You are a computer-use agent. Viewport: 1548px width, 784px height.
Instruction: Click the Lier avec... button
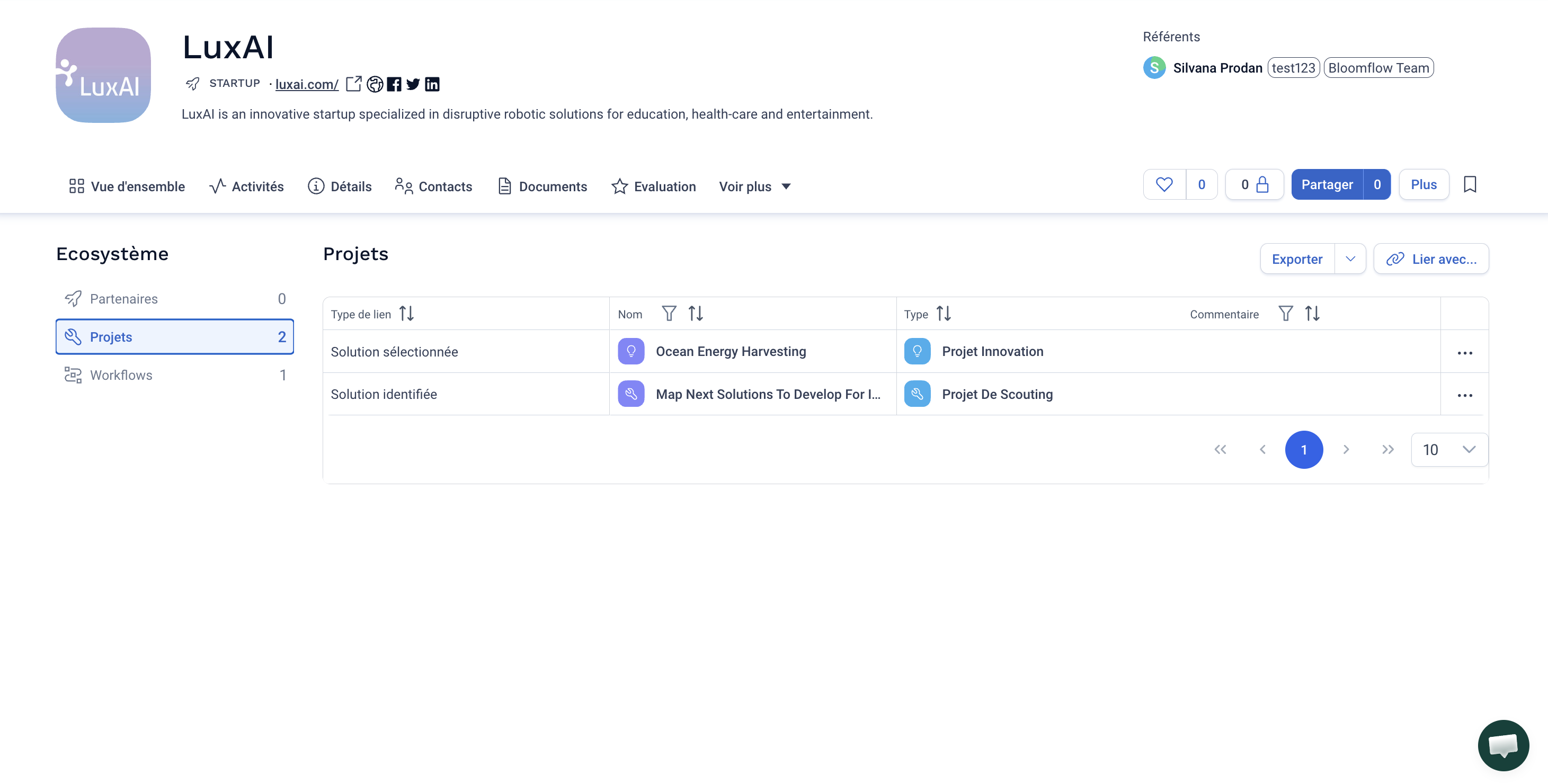click(x=1431, y=259)
